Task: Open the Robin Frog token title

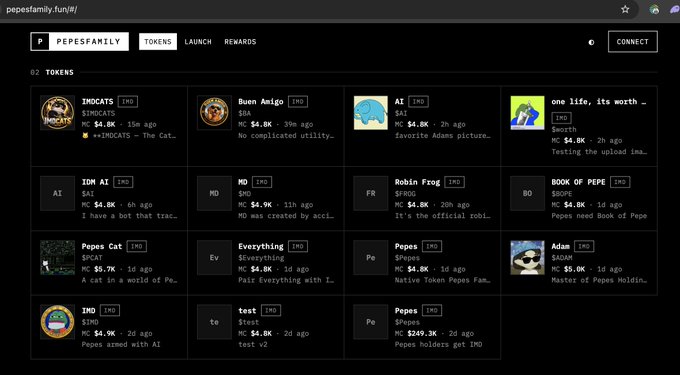Action: 417,182
